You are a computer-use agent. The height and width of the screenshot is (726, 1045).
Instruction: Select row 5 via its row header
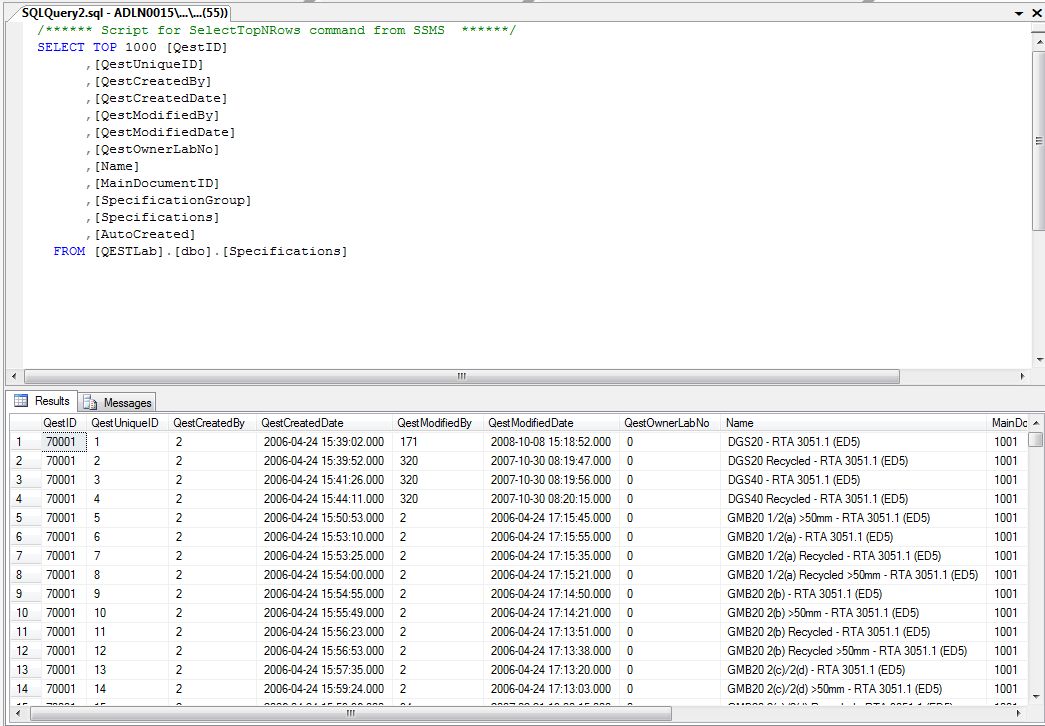21,518
